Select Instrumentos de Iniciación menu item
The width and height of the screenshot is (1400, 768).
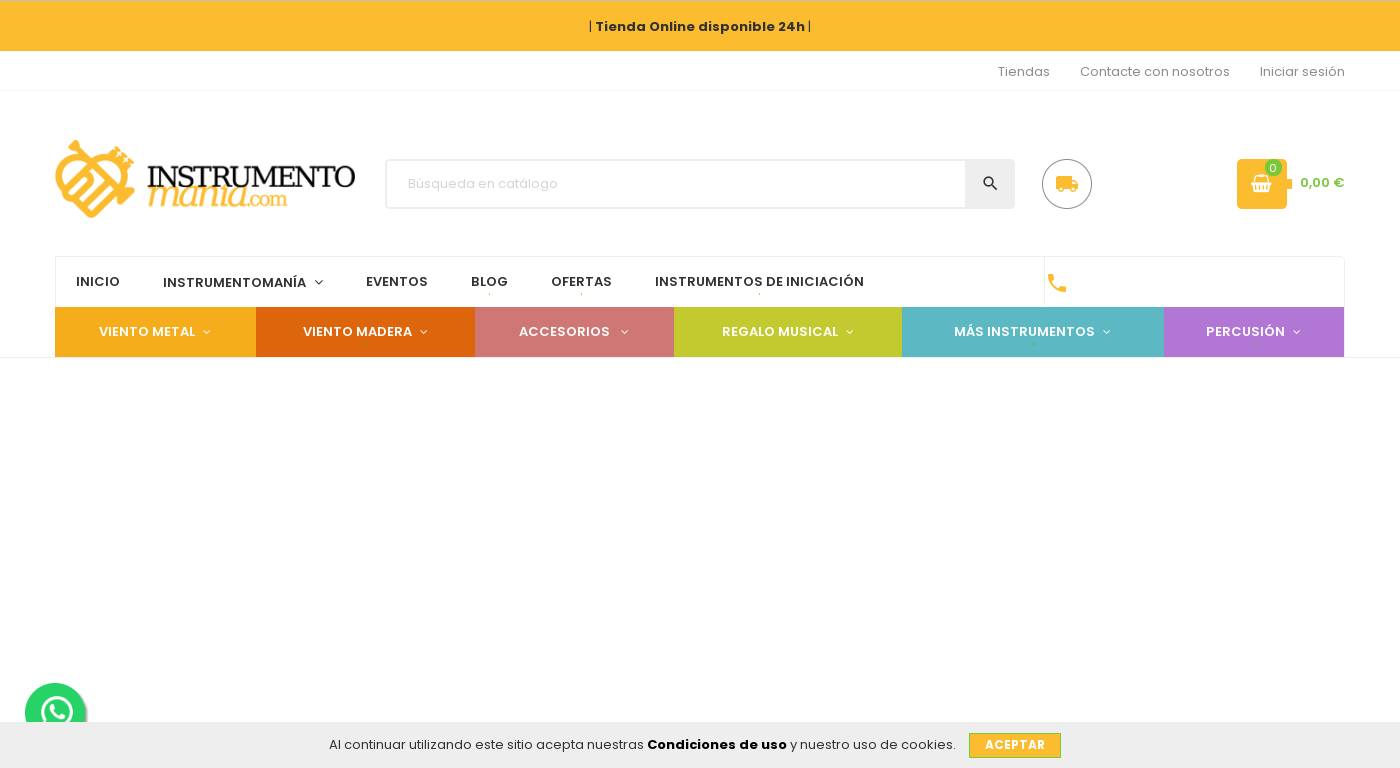pyautogui.click(x=759, y=282)
